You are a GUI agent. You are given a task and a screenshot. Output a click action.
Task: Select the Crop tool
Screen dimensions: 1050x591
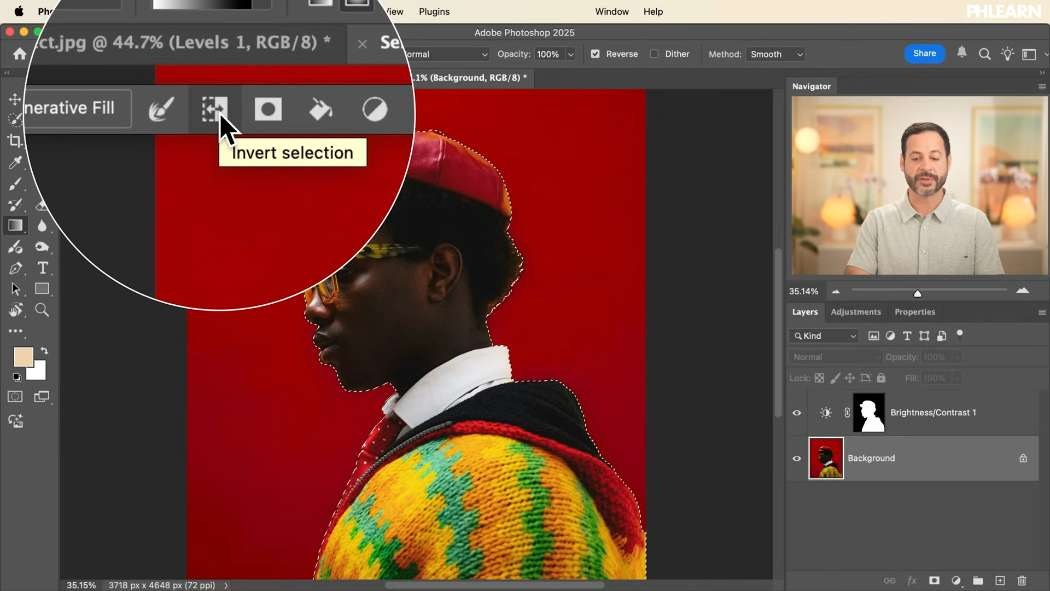coord(15,141)
